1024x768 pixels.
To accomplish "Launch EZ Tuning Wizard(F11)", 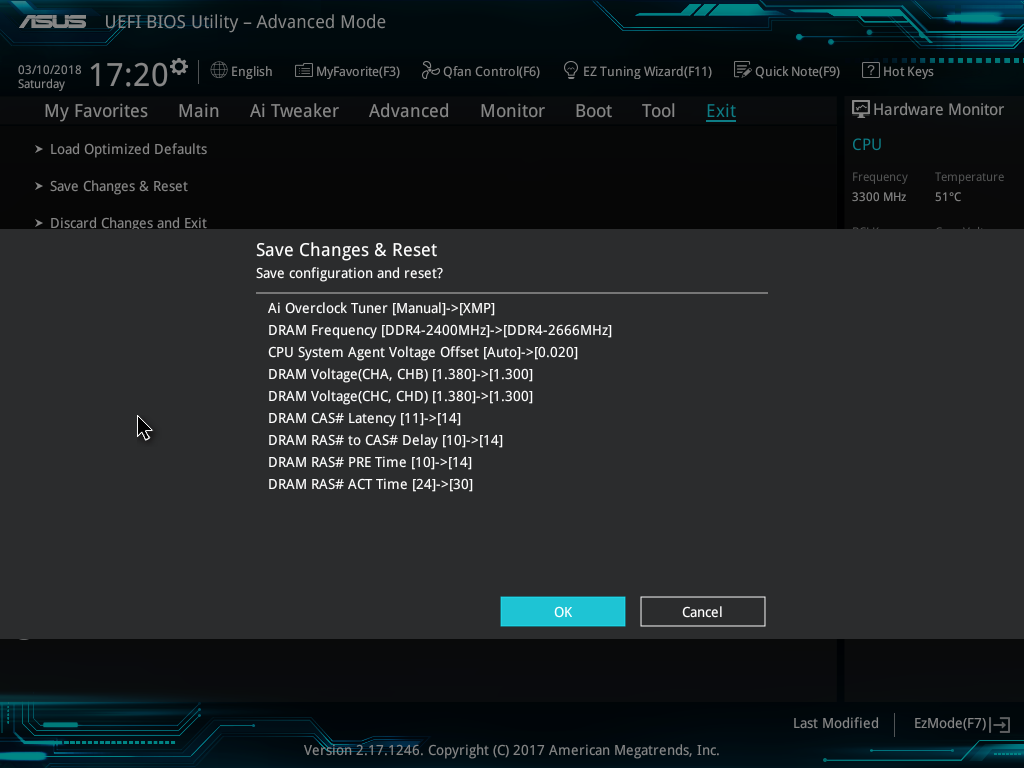I will (647, 71).
